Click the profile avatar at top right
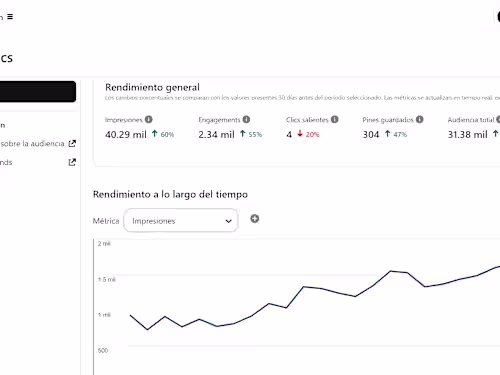This screenshot has width=500, height=375. click(x=498, y=16)
